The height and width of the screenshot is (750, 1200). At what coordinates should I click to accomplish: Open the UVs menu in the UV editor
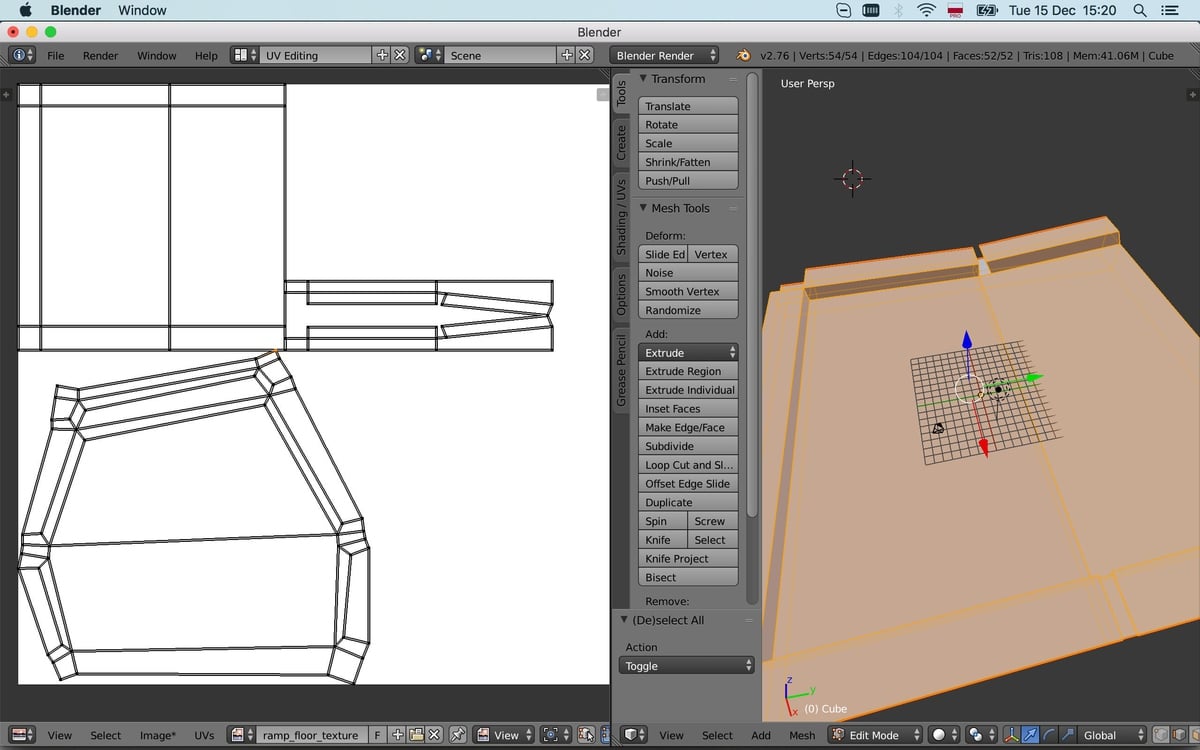pos(204,735)
